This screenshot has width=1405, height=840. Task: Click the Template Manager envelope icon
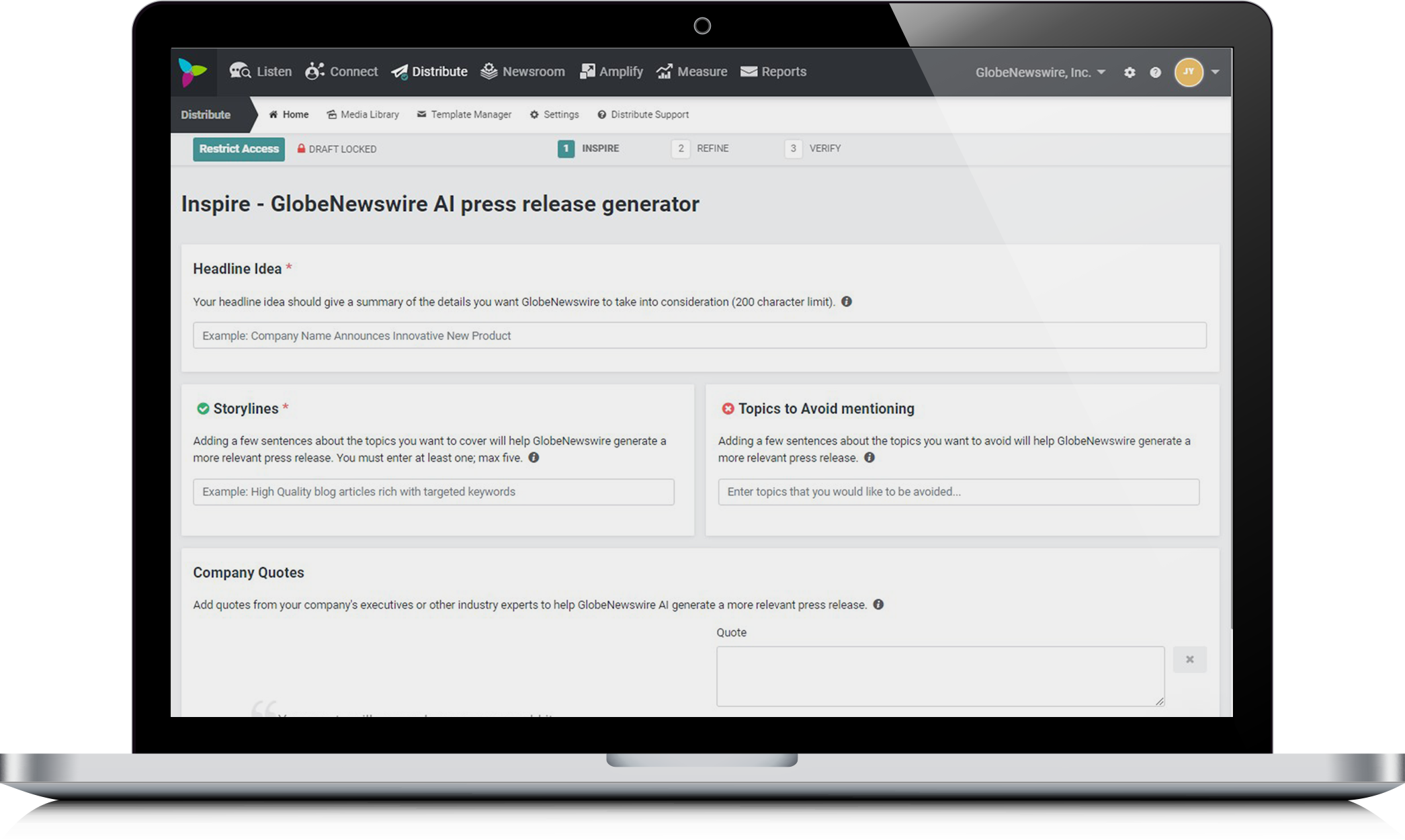click(421, 114)
